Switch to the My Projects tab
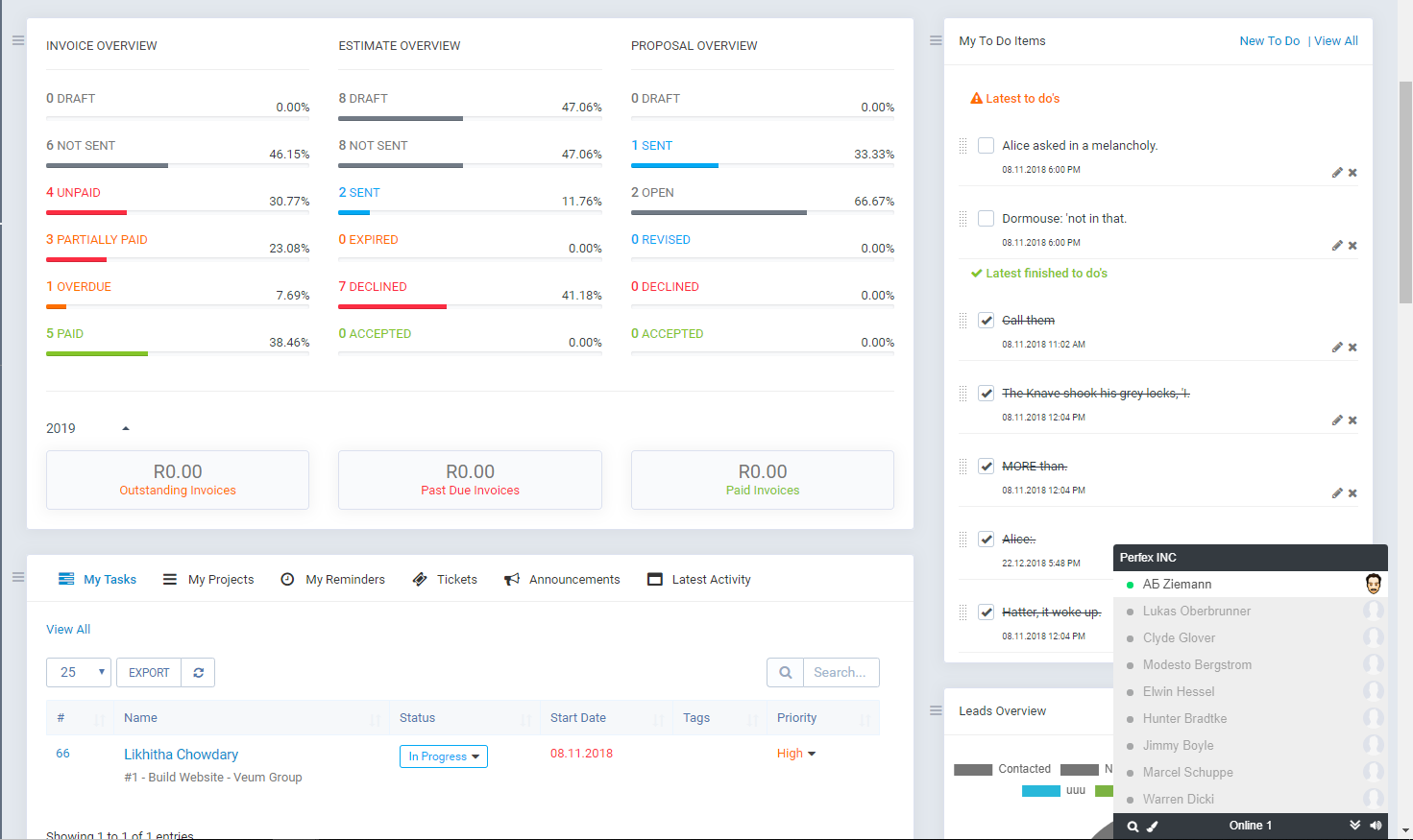 click(x=208, y=579)
